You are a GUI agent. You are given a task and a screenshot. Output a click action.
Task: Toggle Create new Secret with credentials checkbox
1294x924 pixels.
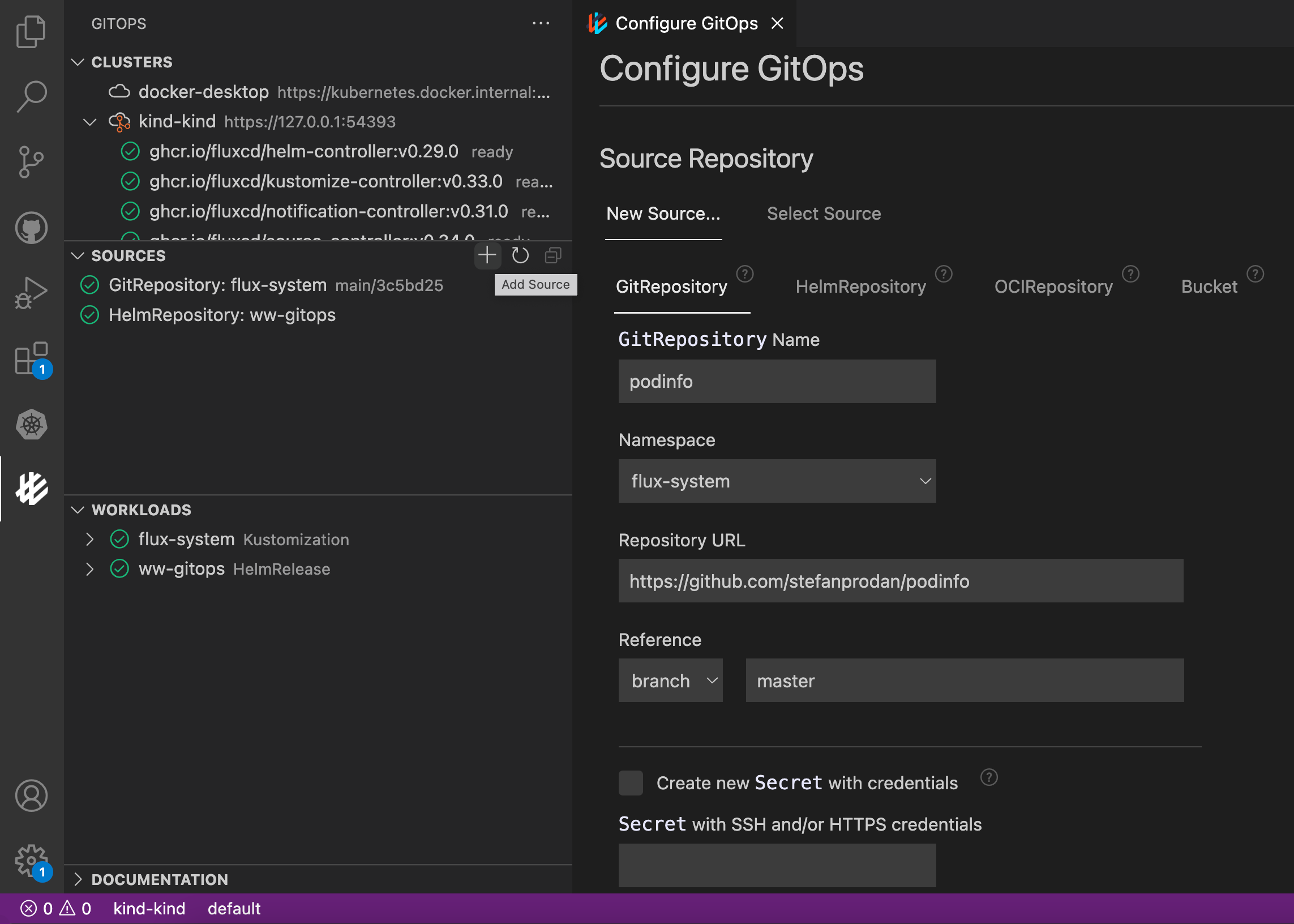click(630, 782)
